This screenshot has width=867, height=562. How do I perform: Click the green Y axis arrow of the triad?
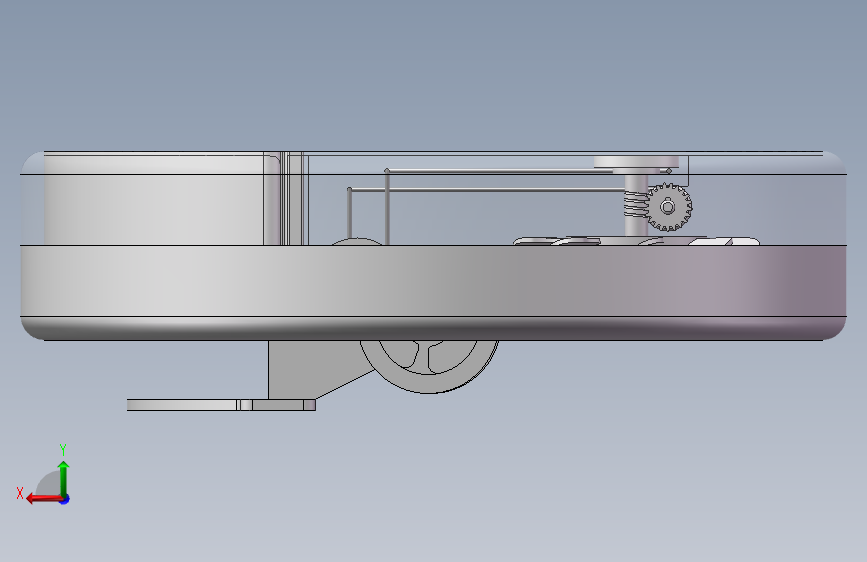click(x=64, y=478)
